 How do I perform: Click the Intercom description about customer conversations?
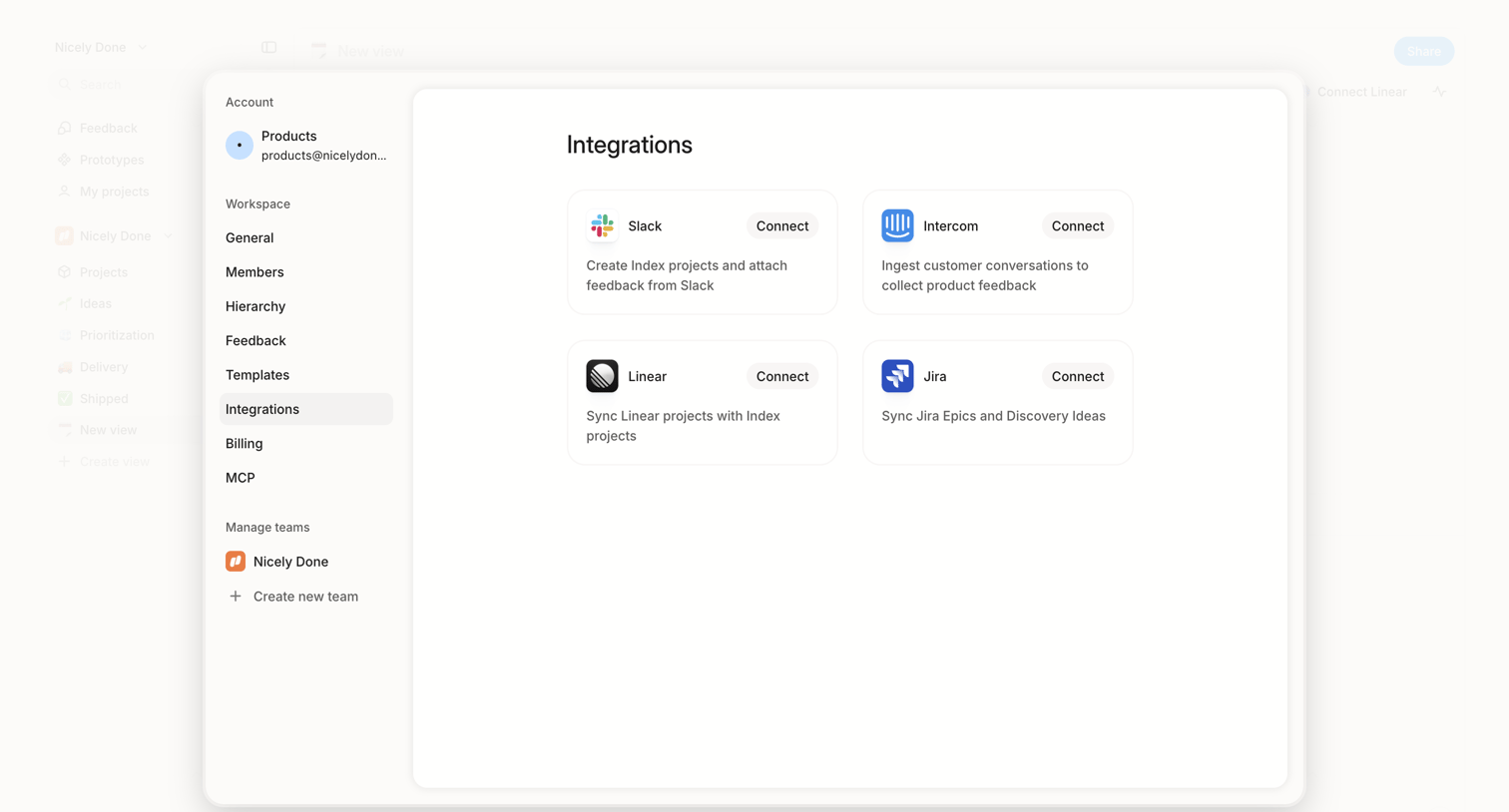click(x=985, y=275)
